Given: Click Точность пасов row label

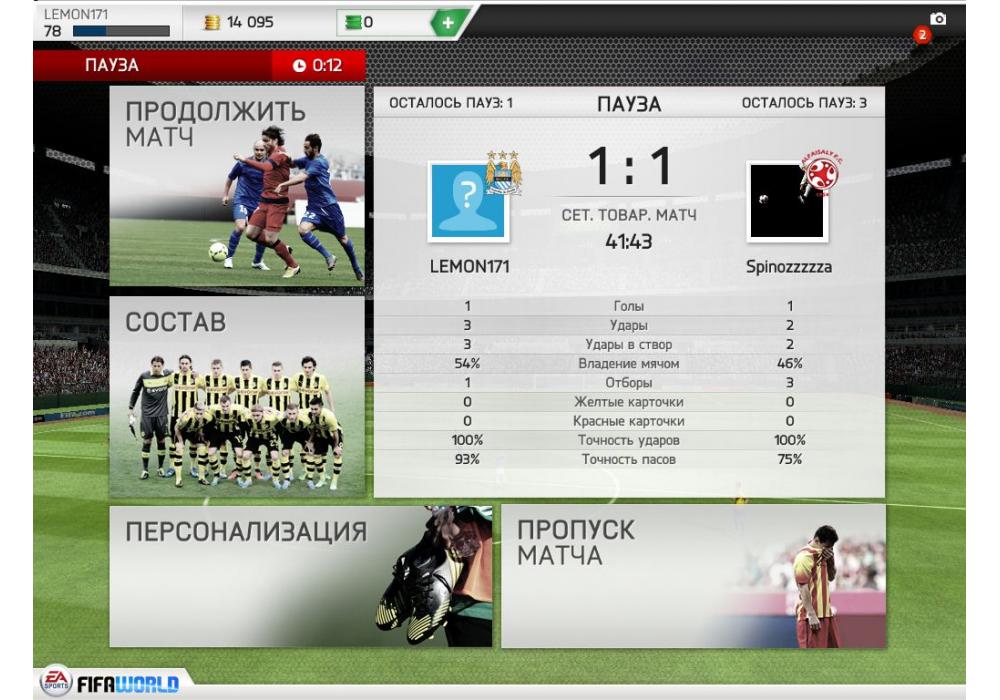Looking at the screenshot, I should tap(629, 460).
